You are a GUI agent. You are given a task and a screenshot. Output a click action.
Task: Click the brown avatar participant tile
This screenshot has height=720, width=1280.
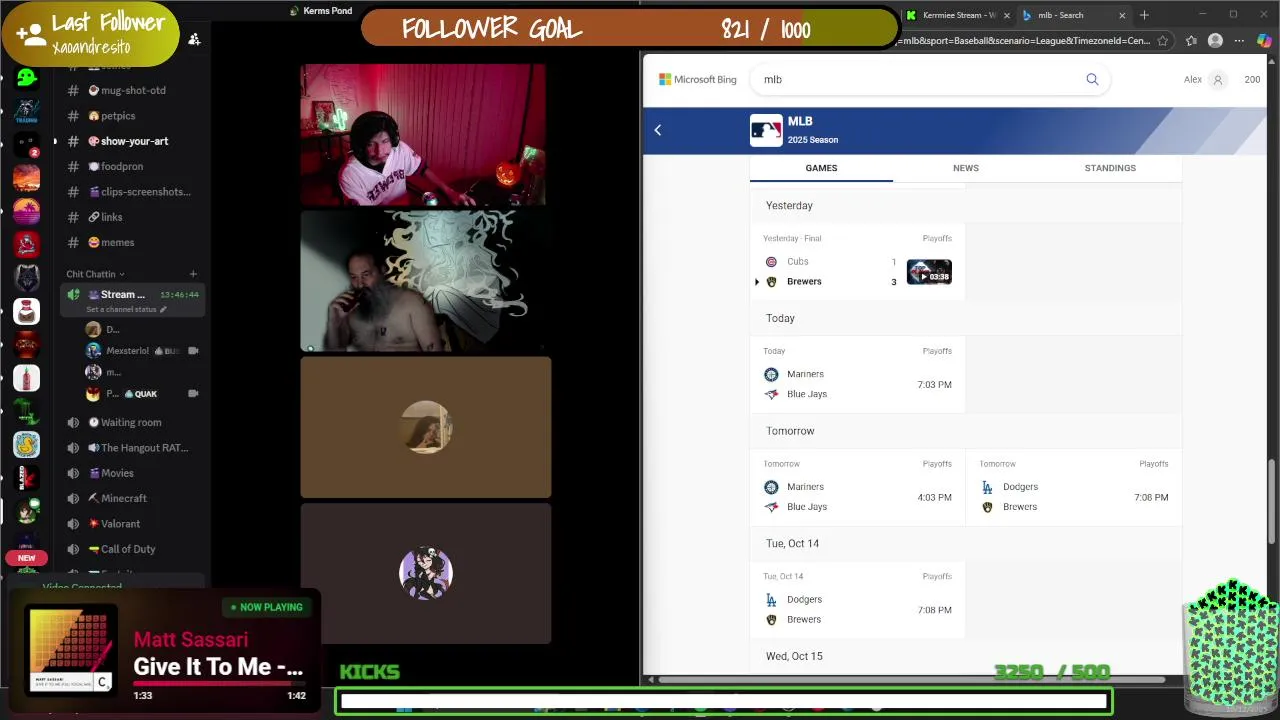pos(426,427)
